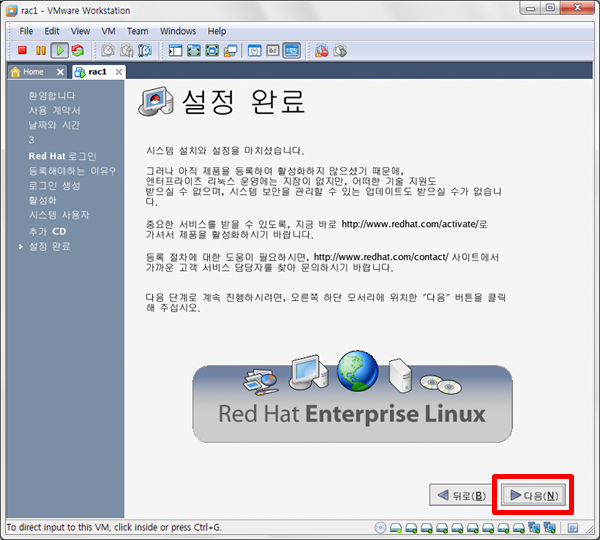Select 날짜와 시간 in the sidebar

(54, 125)
